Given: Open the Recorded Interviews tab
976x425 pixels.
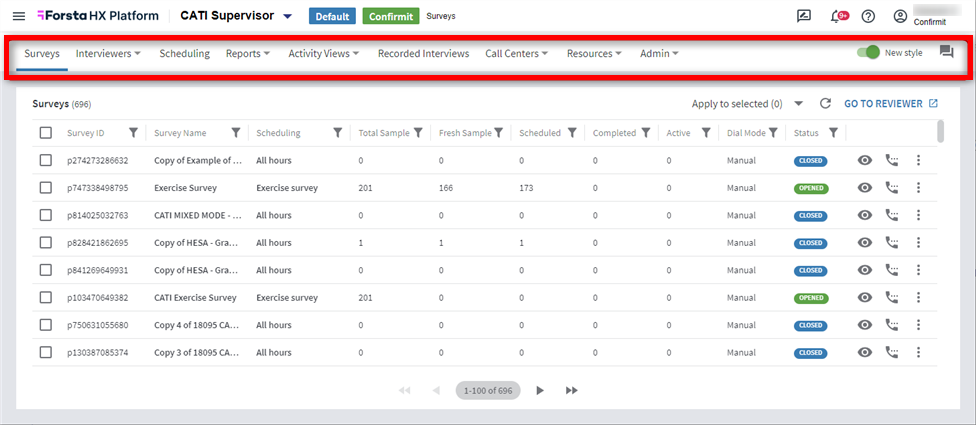Looking at the screenshot, I should pos(423,54).
